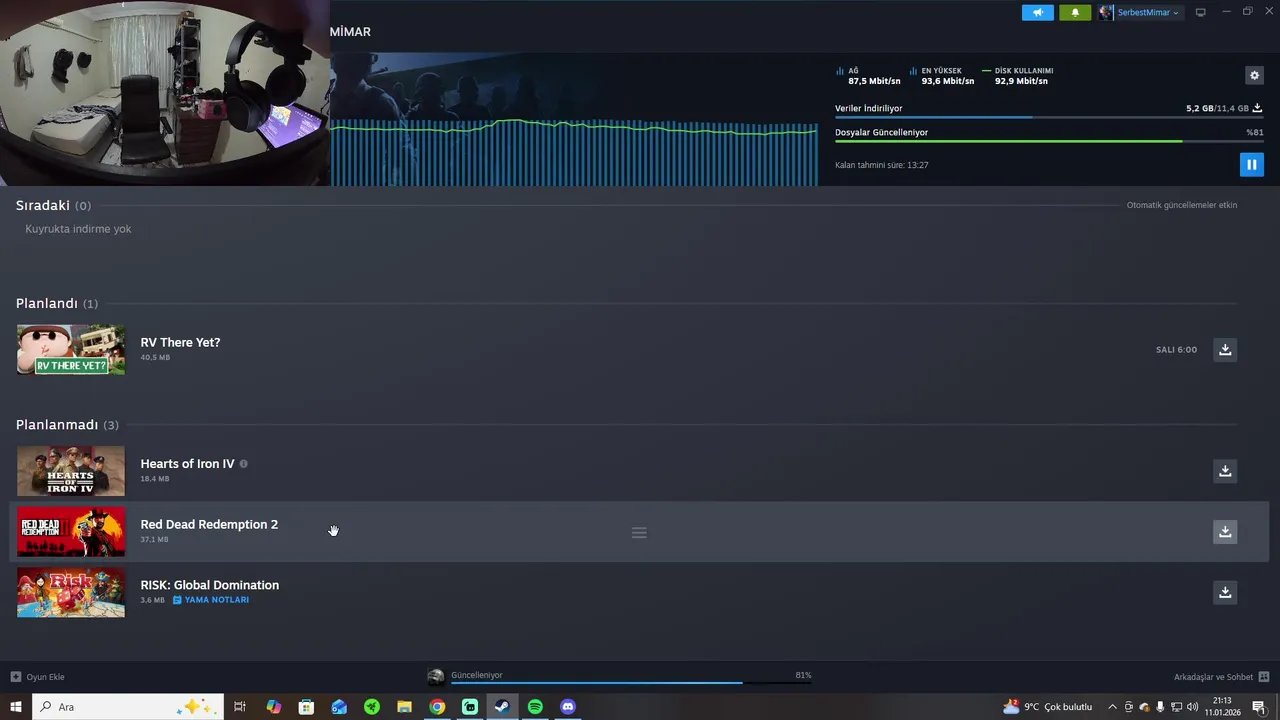This screenshot has width=1280, height=720.
Task: Open the Windows notification center icon
Action: click(1259, 707)
